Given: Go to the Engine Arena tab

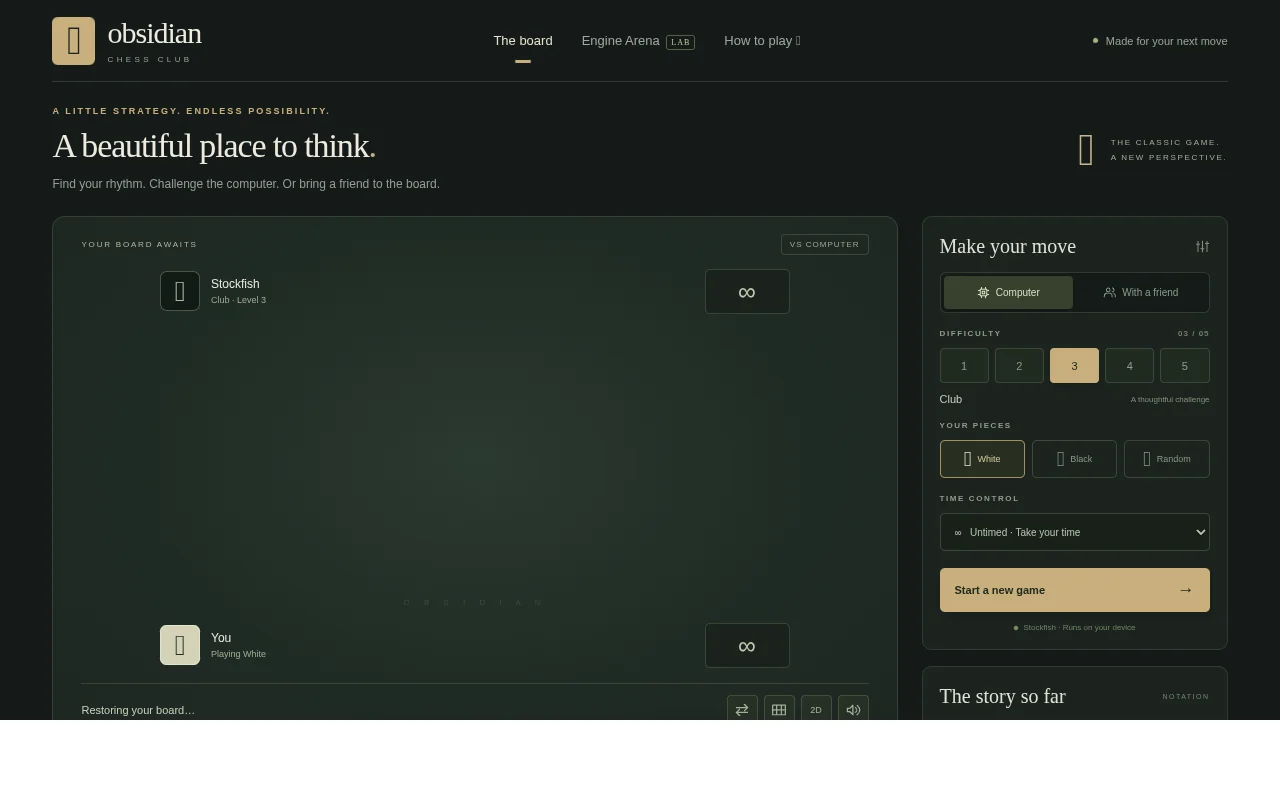Looking at the screenshot, I should click(638, 41).
